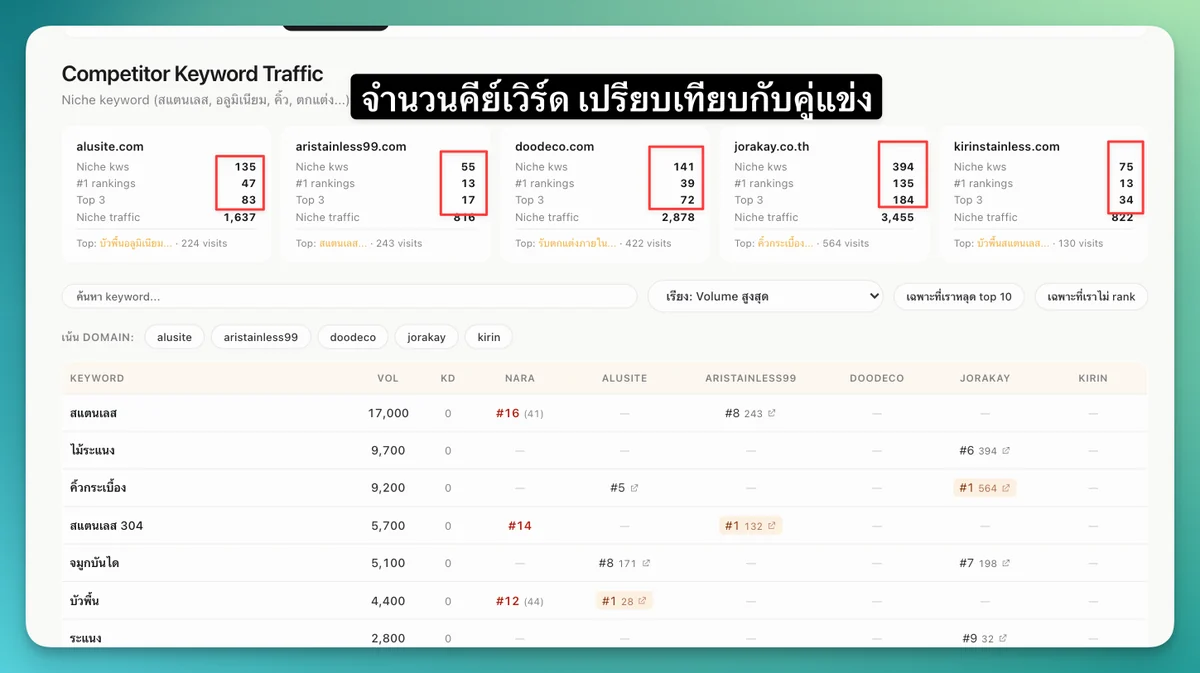Select the alusite.com card title
Screen dimensions: 1200x673
point(110,146)
